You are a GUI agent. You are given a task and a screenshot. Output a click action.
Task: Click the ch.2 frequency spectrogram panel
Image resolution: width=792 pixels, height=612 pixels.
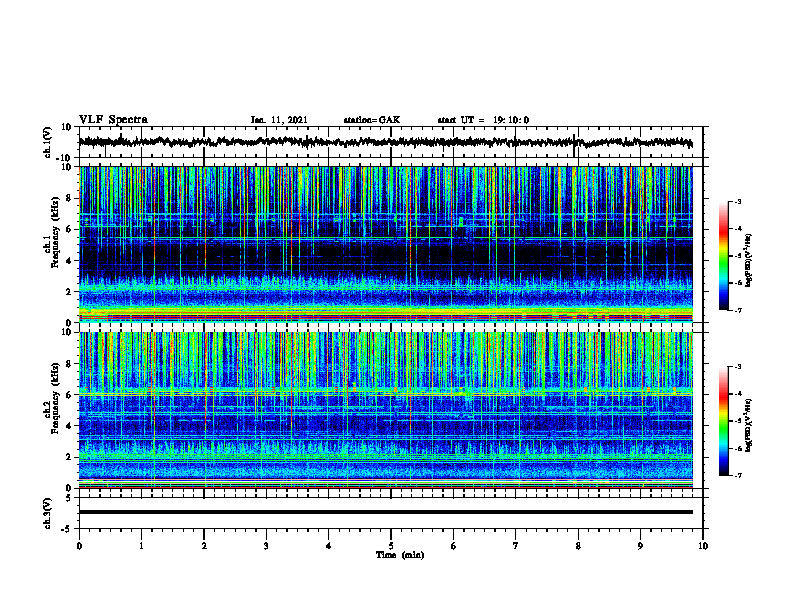(x=386, y=410)
